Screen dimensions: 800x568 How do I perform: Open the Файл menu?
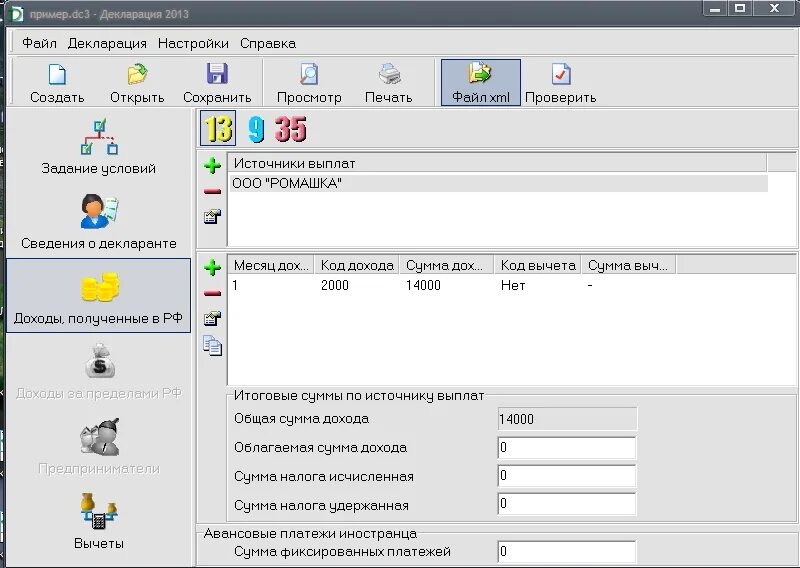pos(39,43)
